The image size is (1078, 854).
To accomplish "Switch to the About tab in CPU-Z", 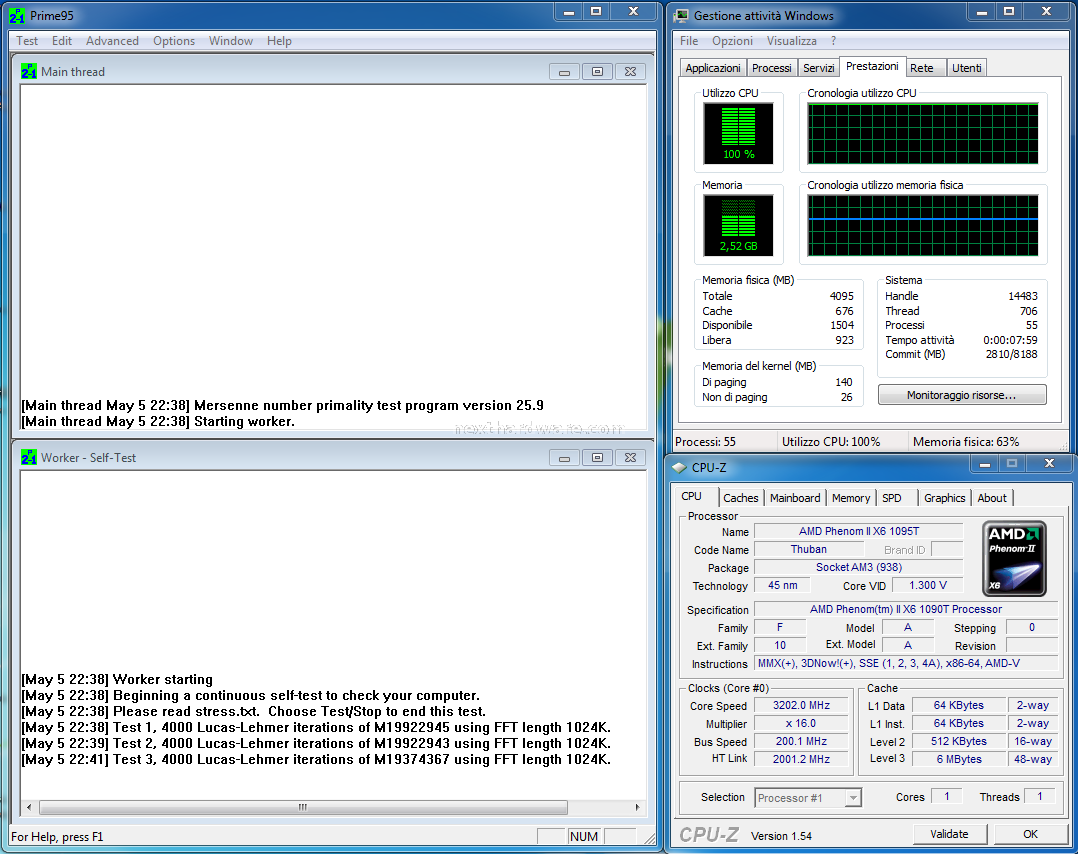I will click(x=992, y=498).
